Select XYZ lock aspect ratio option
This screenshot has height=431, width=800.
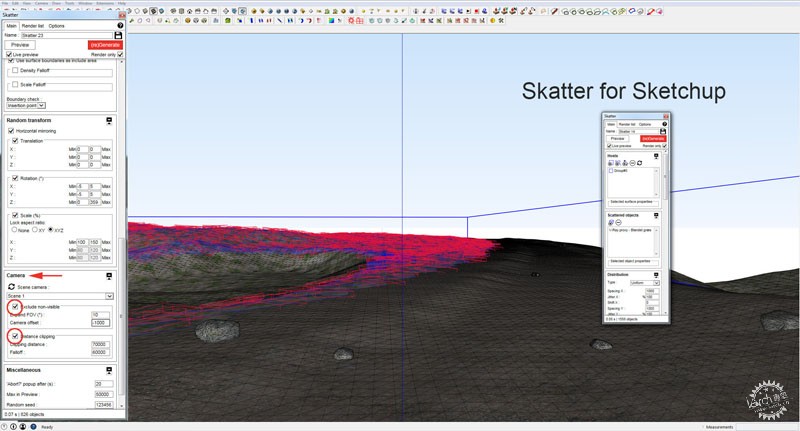click(x=51, y=230)
